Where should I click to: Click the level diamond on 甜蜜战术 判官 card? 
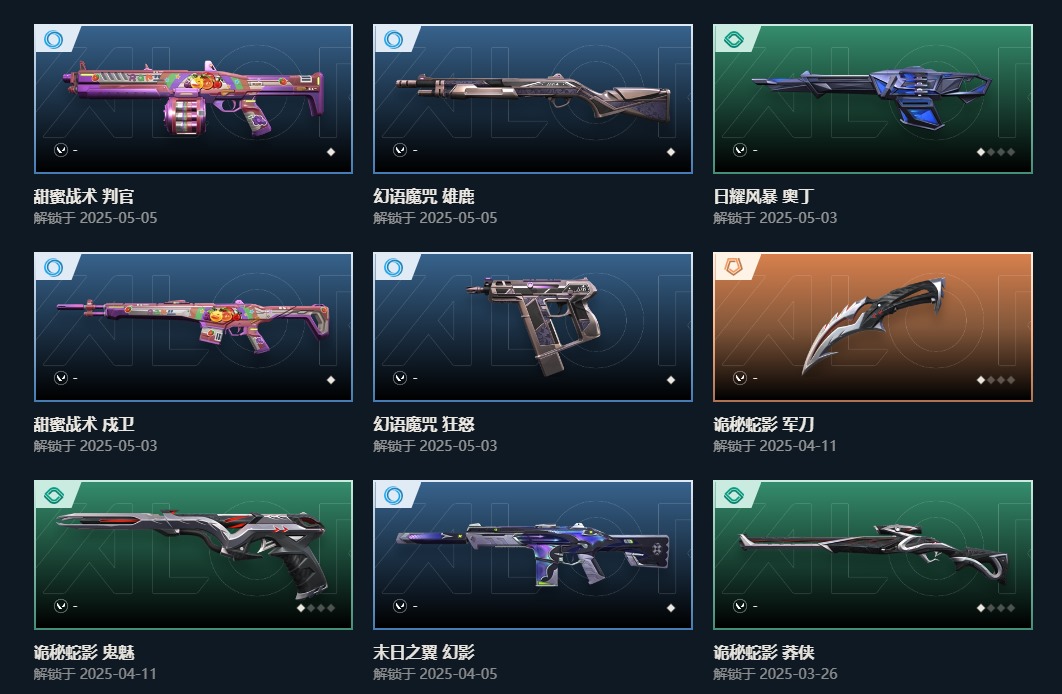tap(331, 152)
